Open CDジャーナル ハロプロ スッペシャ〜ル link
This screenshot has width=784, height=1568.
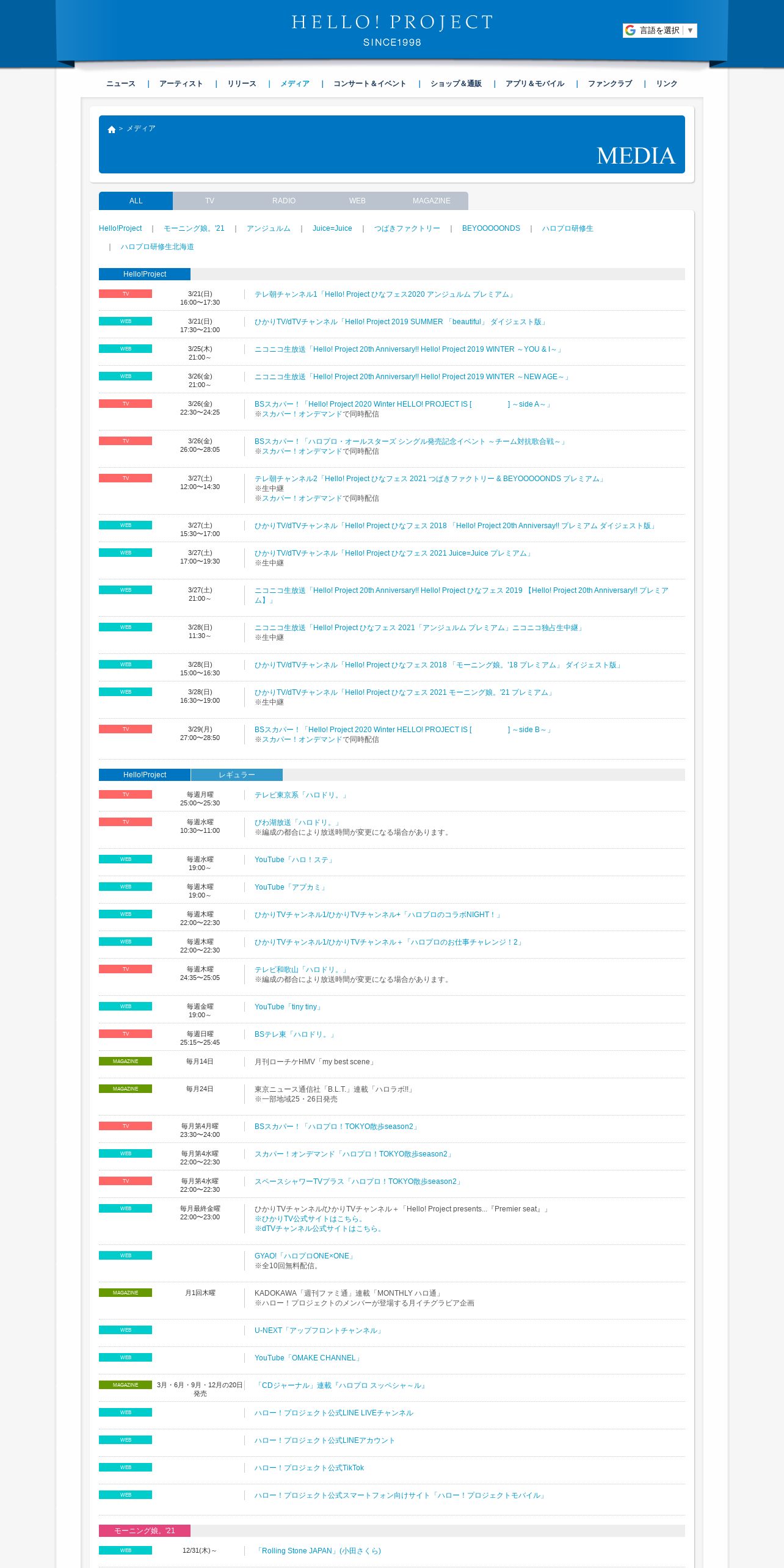click(341, 1385)
